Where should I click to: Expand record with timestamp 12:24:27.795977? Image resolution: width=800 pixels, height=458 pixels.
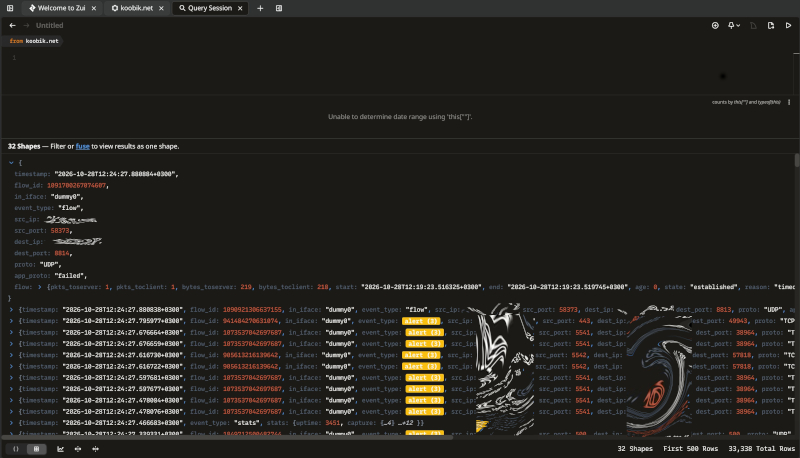[11, 321]
